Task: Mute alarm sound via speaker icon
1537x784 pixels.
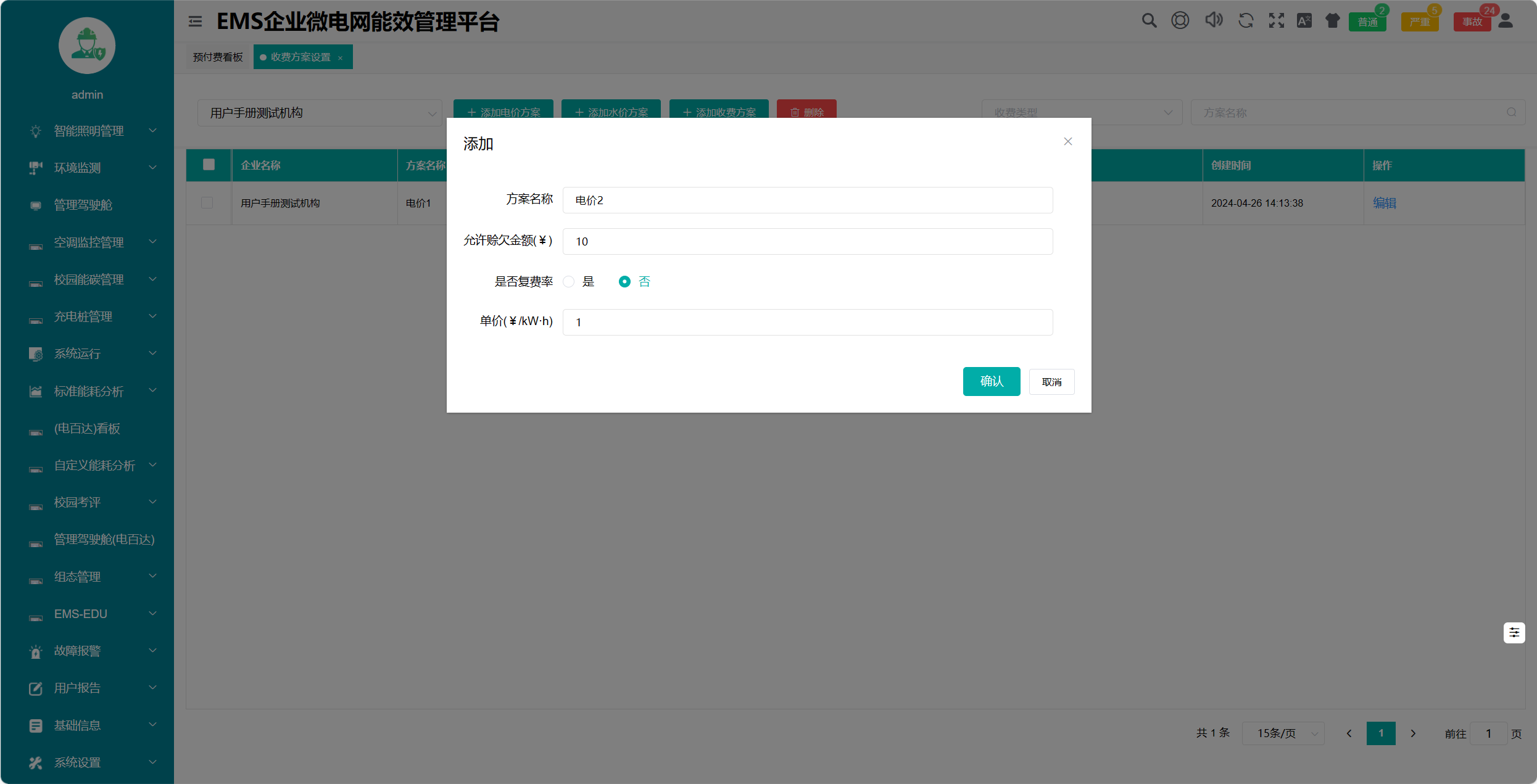Action: (1213, 21)
